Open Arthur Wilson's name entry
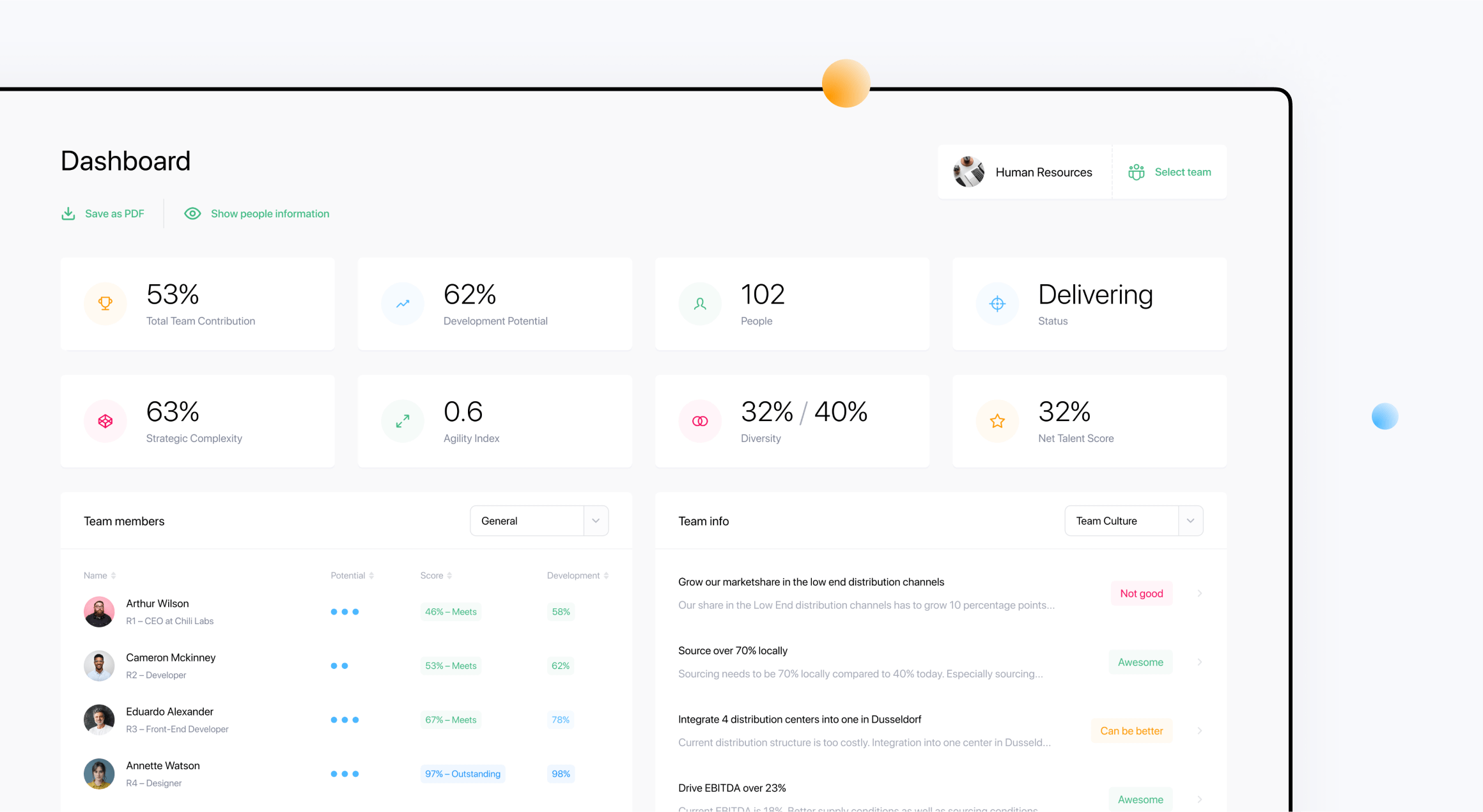The width and height of the screenshot is (1483, 812). [x=157, y=604]
